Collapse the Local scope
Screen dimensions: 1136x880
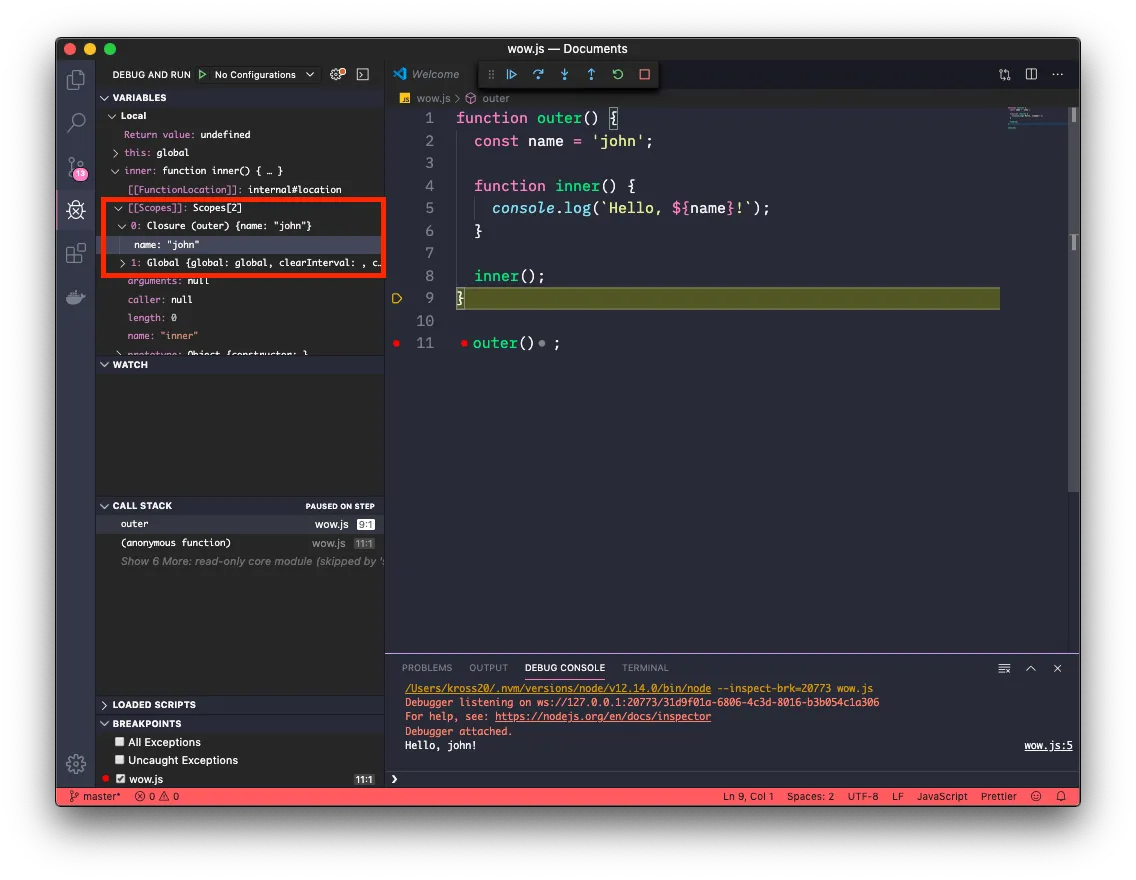pyautogui.click(x=112, y=116)
